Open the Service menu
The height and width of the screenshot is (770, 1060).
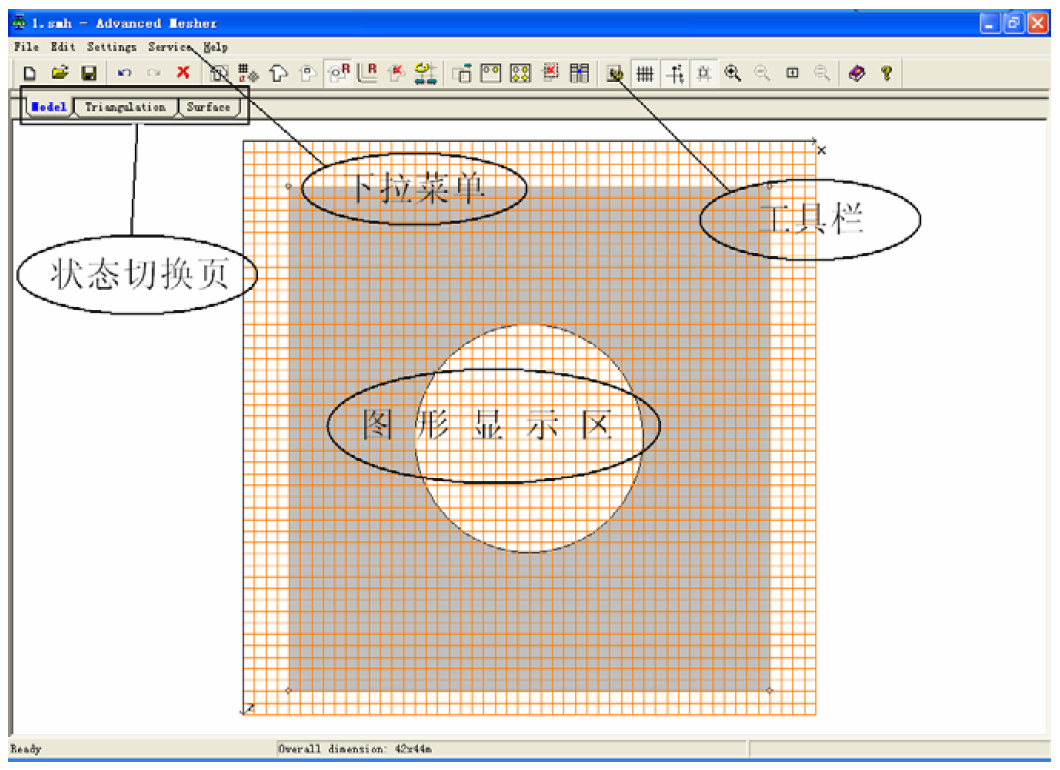[170, 47]
